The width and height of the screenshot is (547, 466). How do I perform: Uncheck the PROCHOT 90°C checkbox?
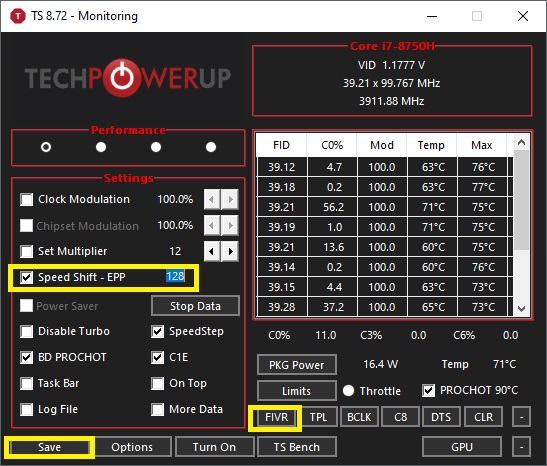428,391
